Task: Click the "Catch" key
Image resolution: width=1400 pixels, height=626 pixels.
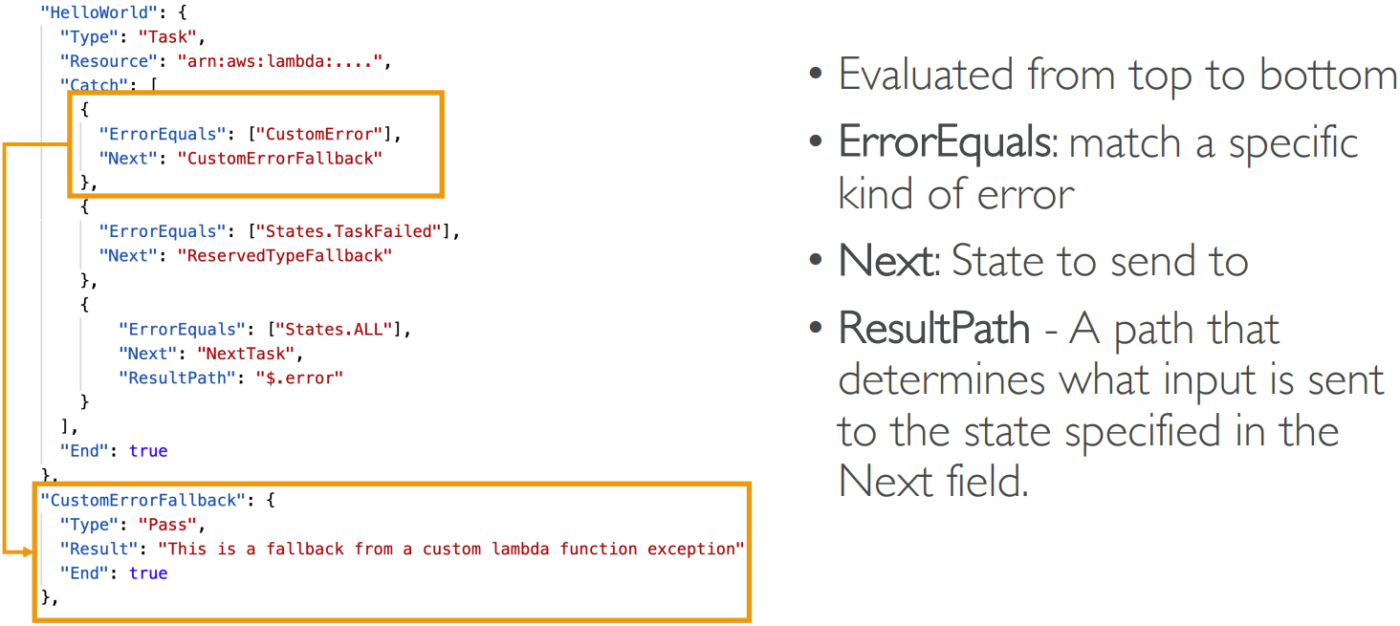Action: [89, 85]
